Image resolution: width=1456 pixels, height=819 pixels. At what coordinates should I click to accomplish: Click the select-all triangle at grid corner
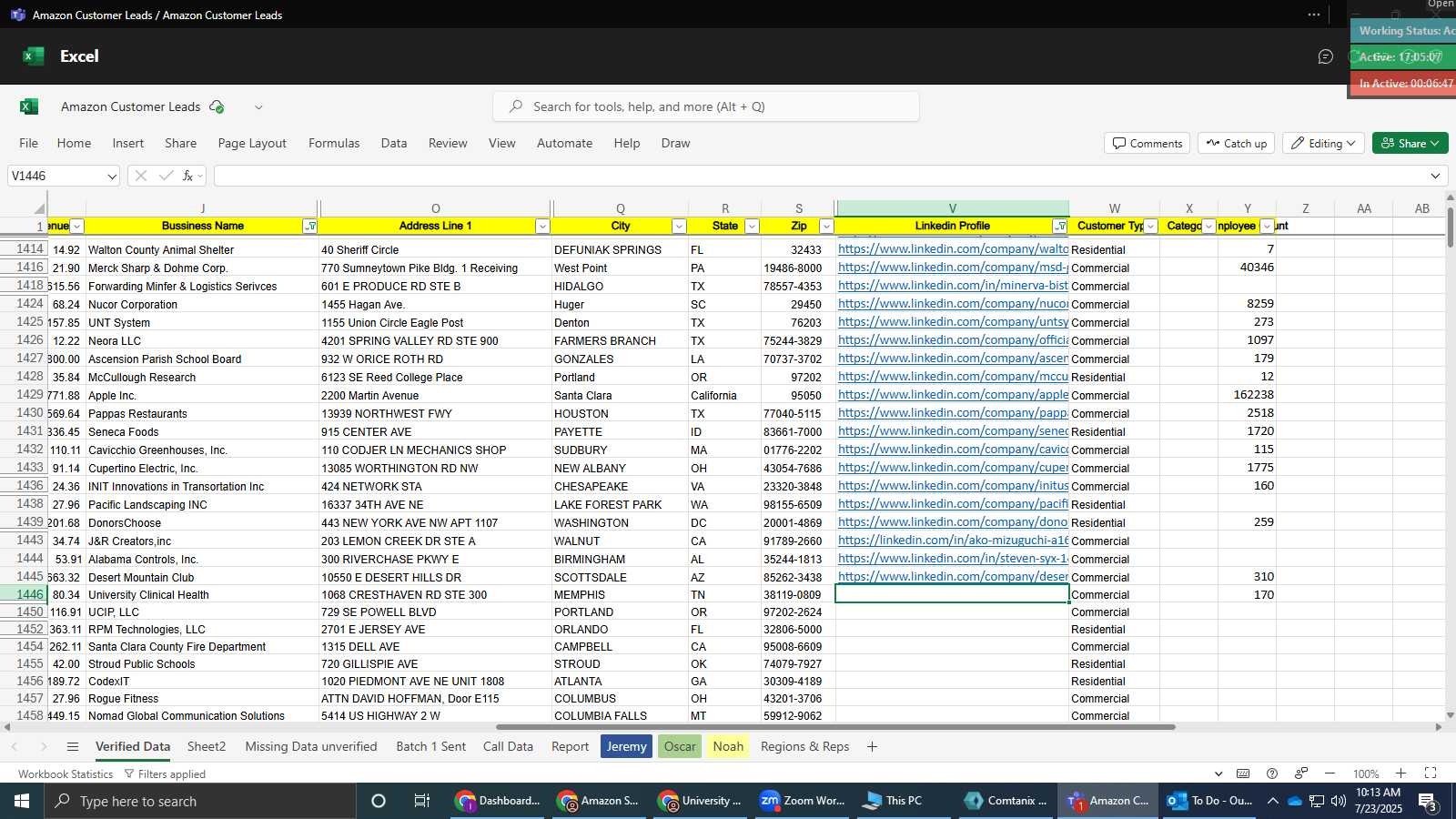pos(39,208)
